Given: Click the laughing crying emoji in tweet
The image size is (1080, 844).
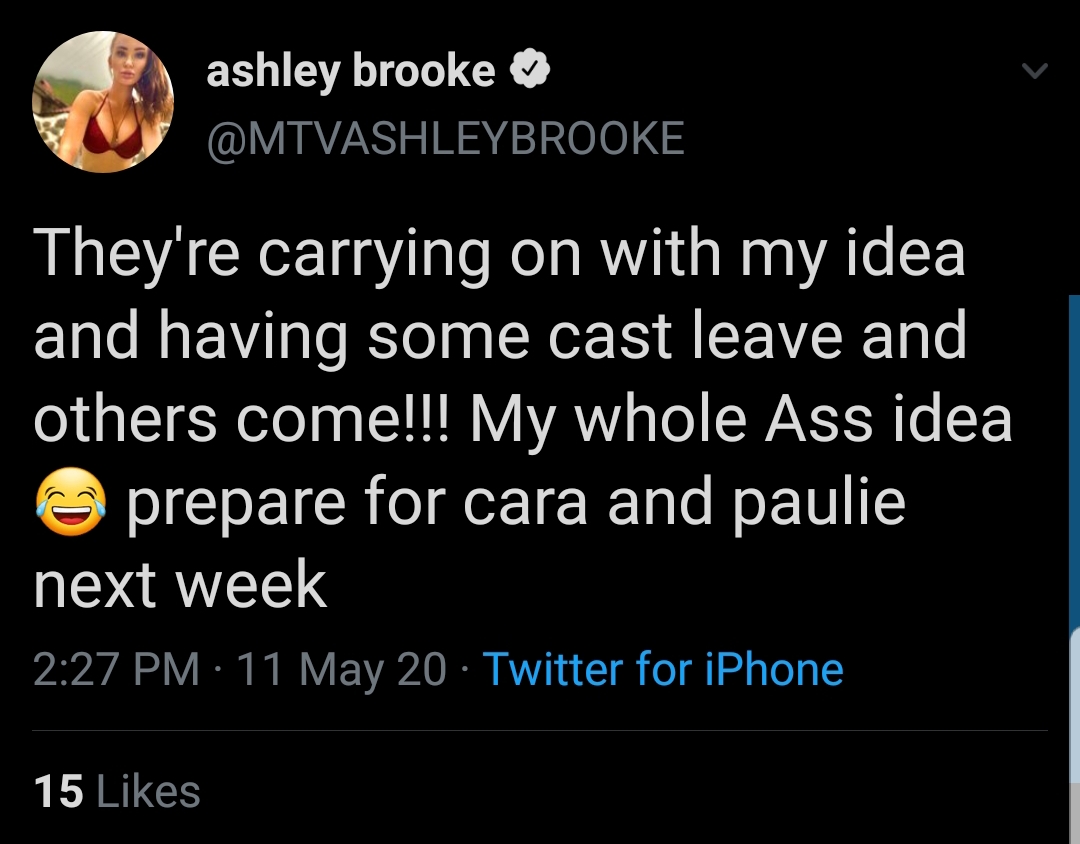Looking at the screenshot, I should pos(71,502).
